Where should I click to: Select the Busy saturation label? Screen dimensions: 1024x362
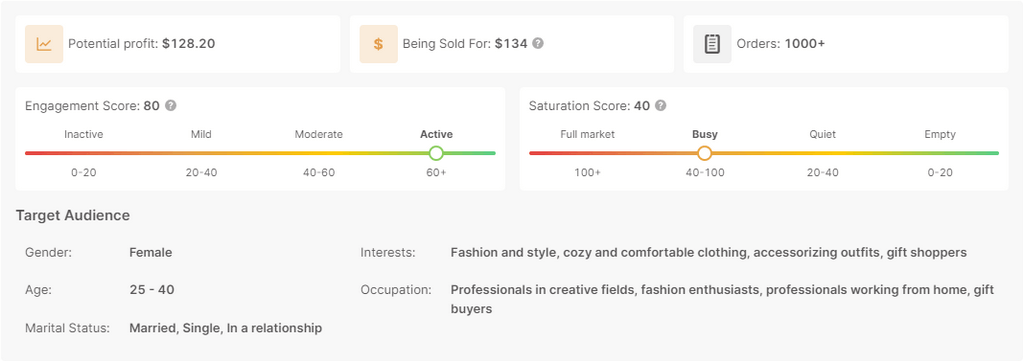pyautogui.click(x=705, y=135)
